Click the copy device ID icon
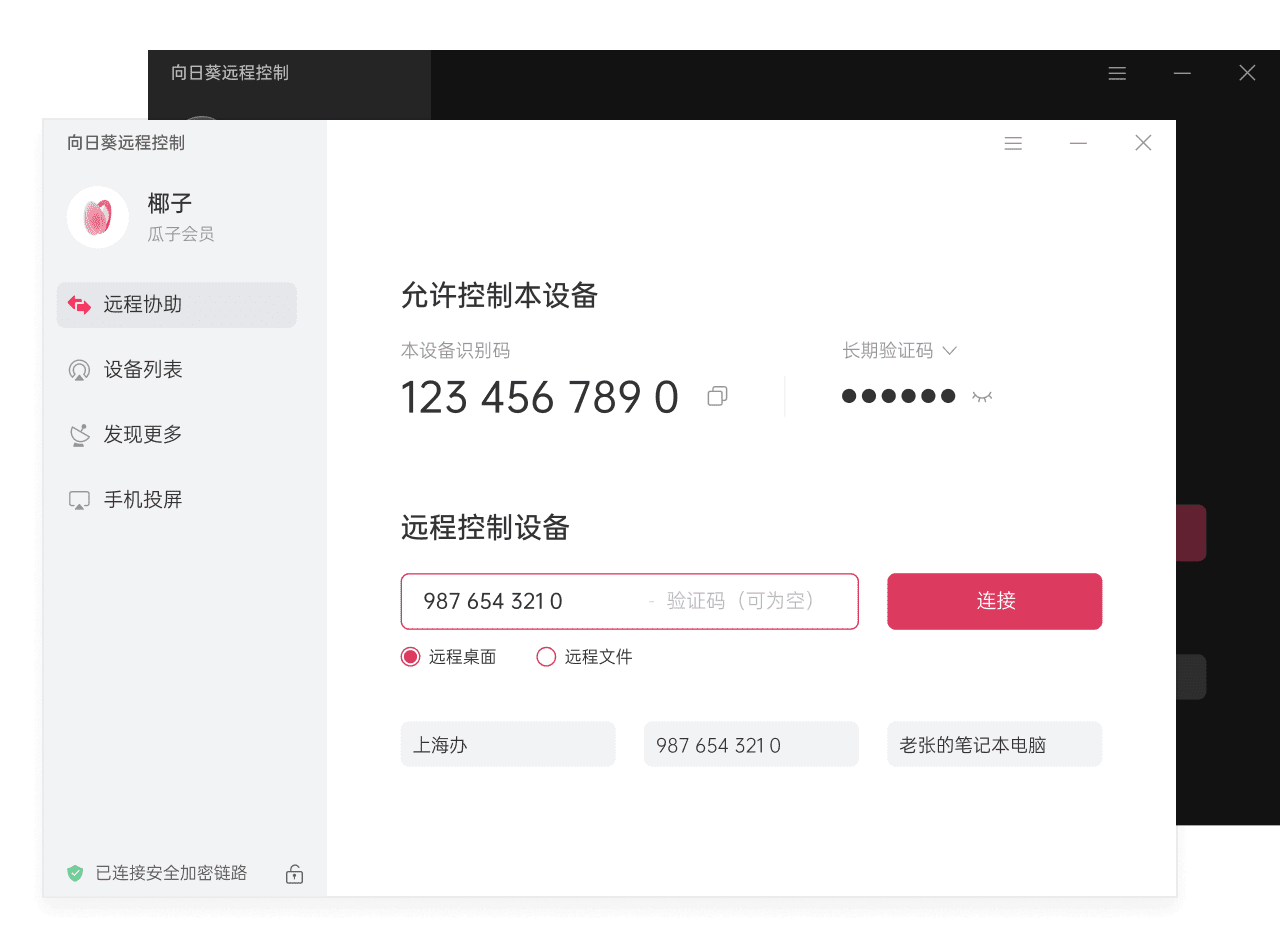 (717, 397)
